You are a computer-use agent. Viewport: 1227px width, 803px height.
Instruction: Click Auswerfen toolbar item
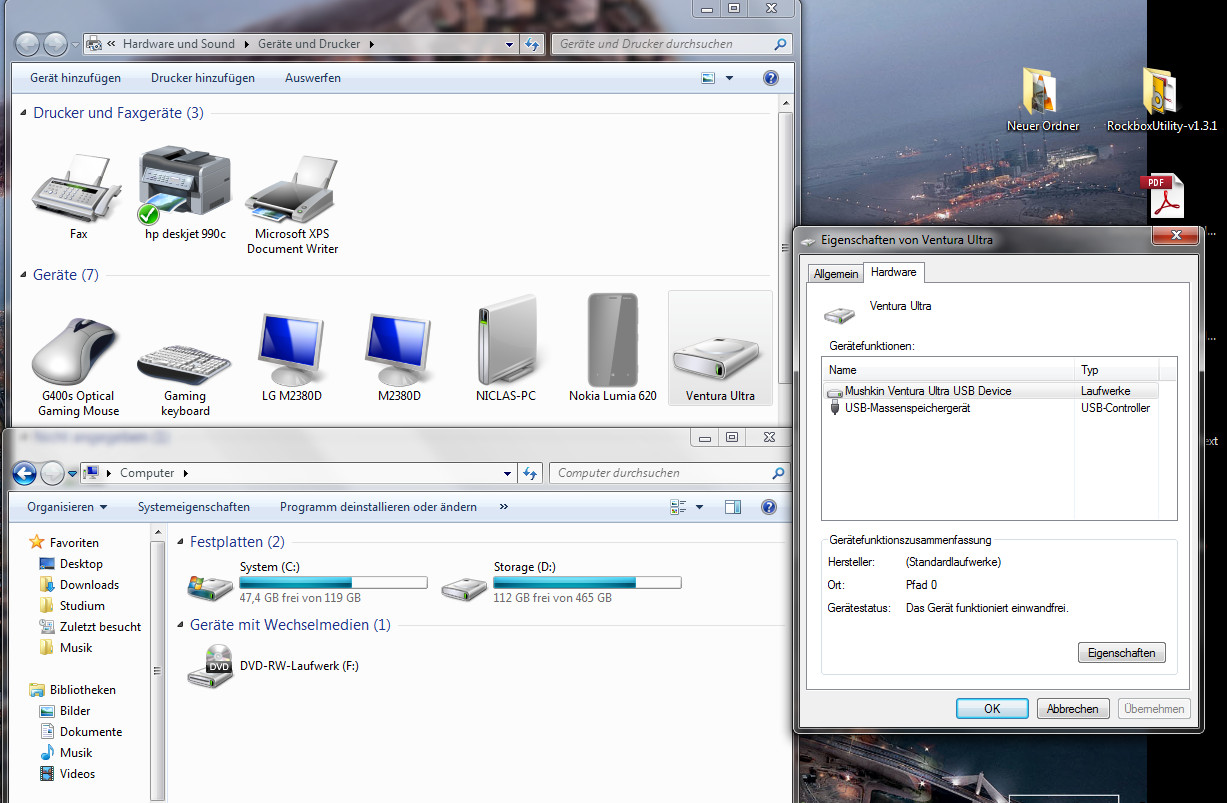pyautogui.click(x=313, y=78)
